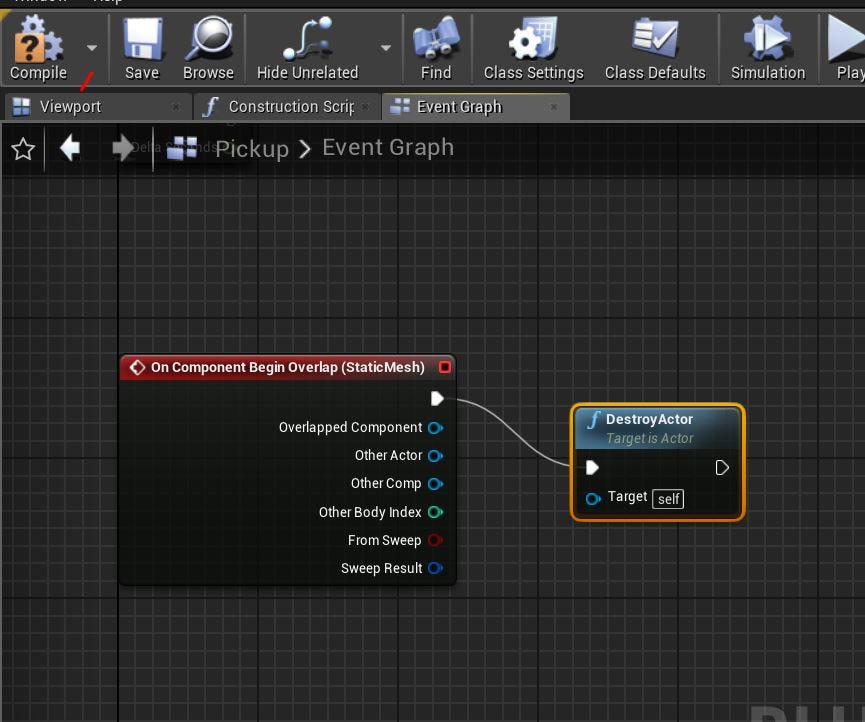The image size is (865, 722).
Task: Click the overlap event's exec output pin
Action: (437, 398)
